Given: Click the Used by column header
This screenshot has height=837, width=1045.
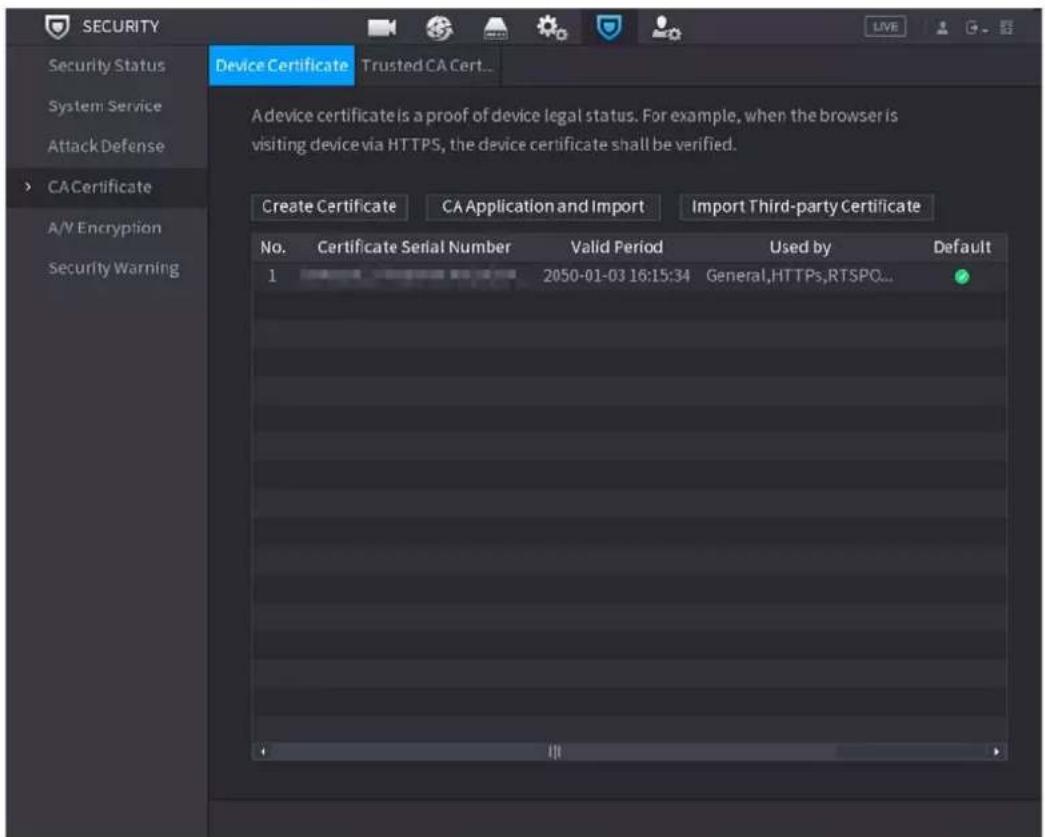Looking at the screenshot, I should pyautogui.click(x=800, y=247).
